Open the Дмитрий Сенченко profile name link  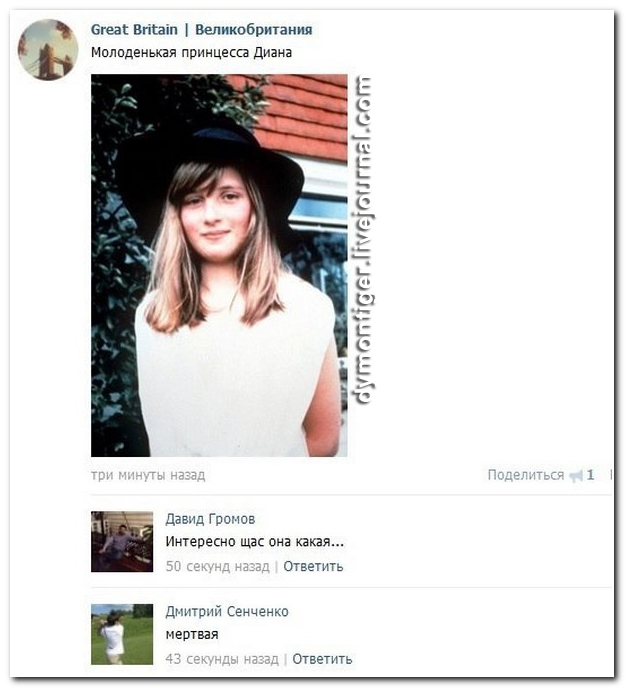(x=227, y=612)
